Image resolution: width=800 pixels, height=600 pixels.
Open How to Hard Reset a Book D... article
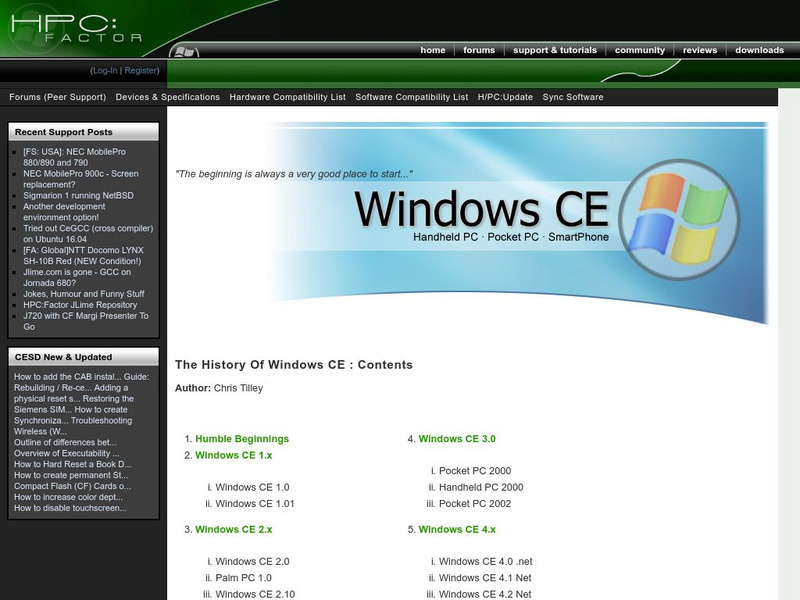[x=72, y=464]
